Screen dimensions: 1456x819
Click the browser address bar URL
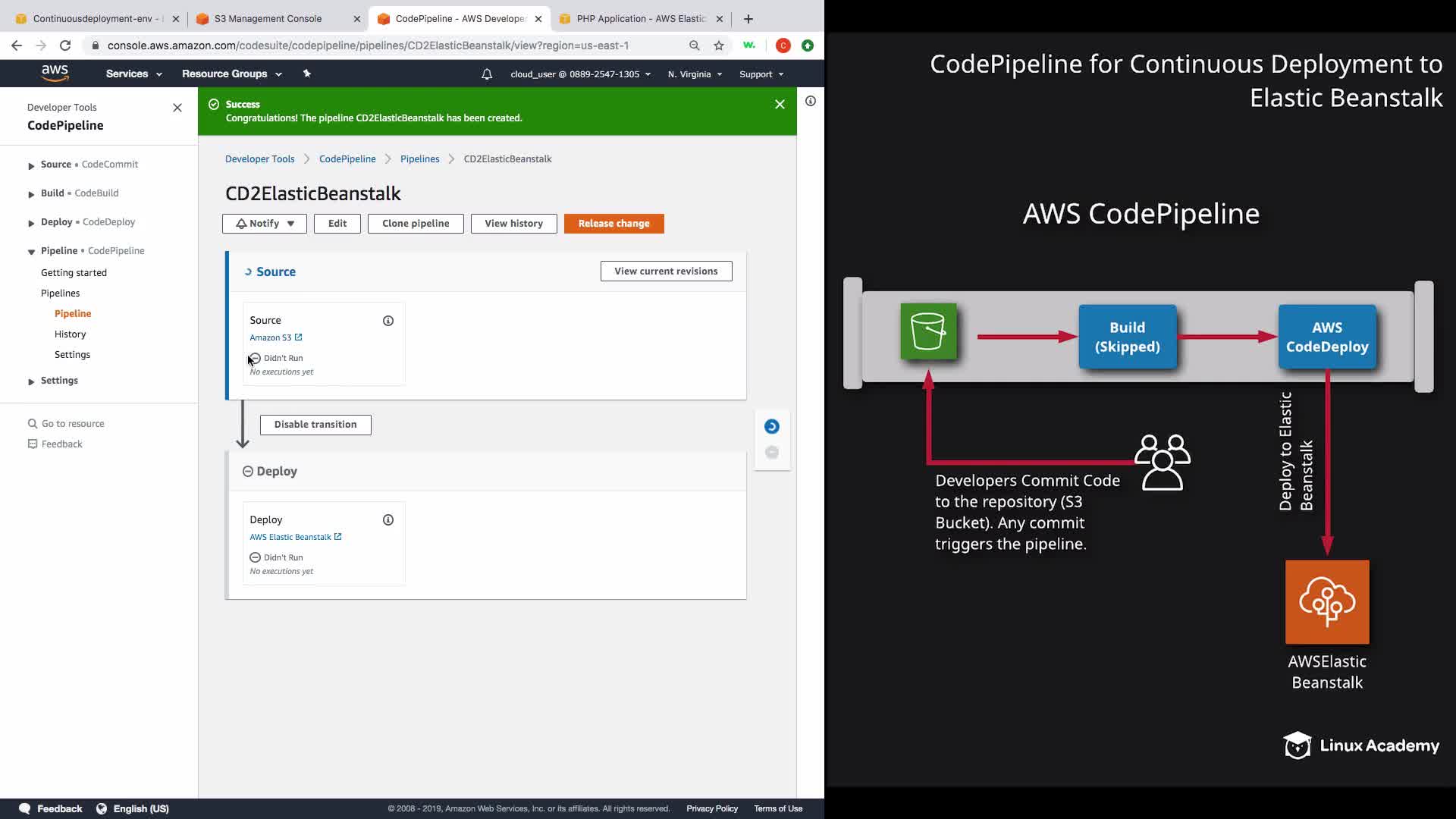[368, 45]
